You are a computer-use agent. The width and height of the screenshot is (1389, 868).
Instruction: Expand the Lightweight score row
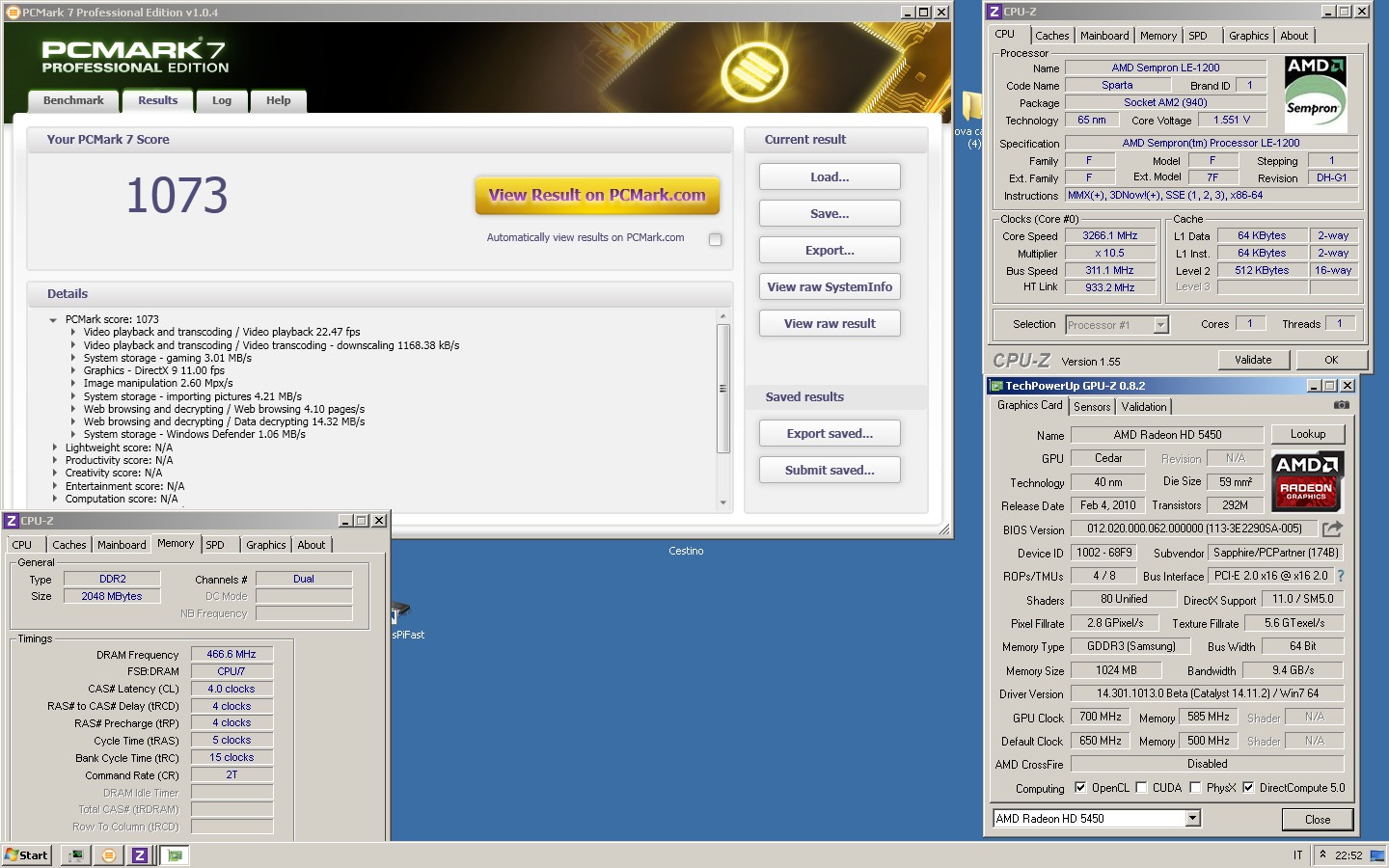(x=54, y=448)
